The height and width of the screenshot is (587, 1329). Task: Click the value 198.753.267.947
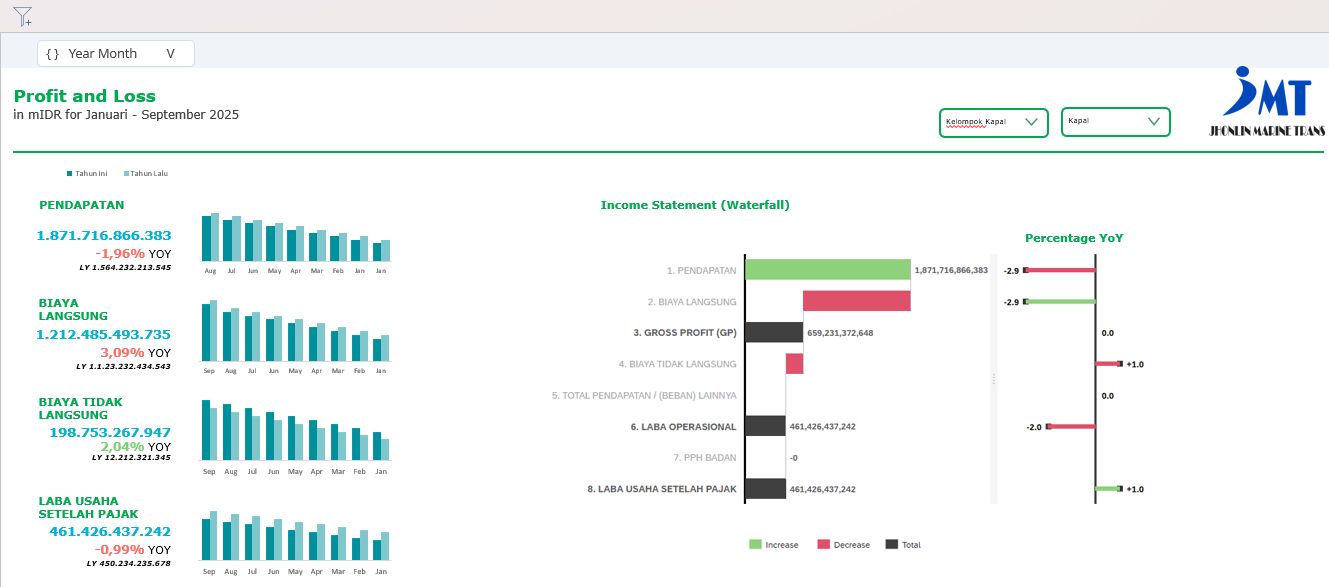pos(110,433)
